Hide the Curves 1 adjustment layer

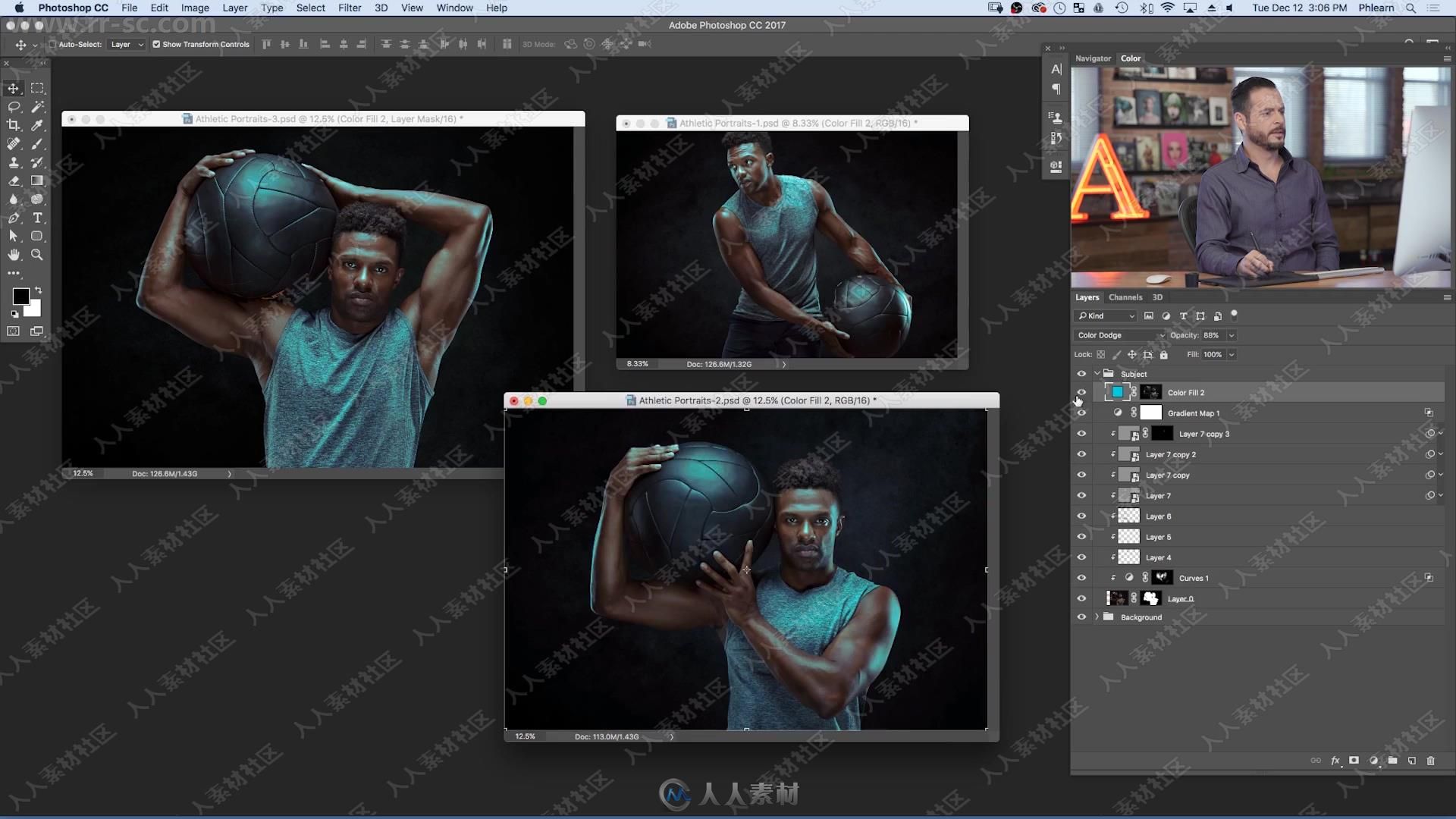point(1081,577)
